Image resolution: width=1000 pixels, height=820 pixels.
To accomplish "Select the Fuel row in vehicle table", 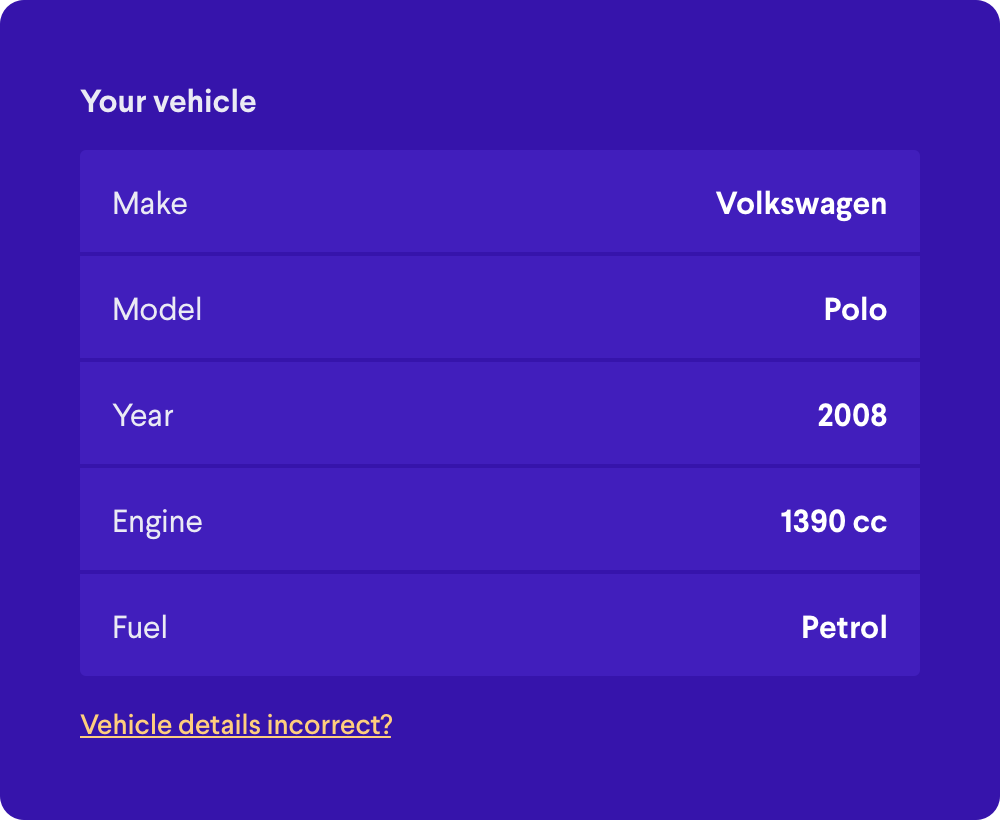I will 500,625.
